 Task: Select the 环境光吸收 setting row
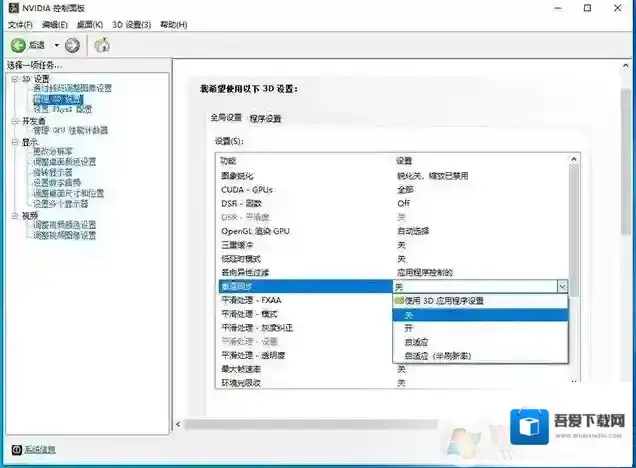coord(393,383)
